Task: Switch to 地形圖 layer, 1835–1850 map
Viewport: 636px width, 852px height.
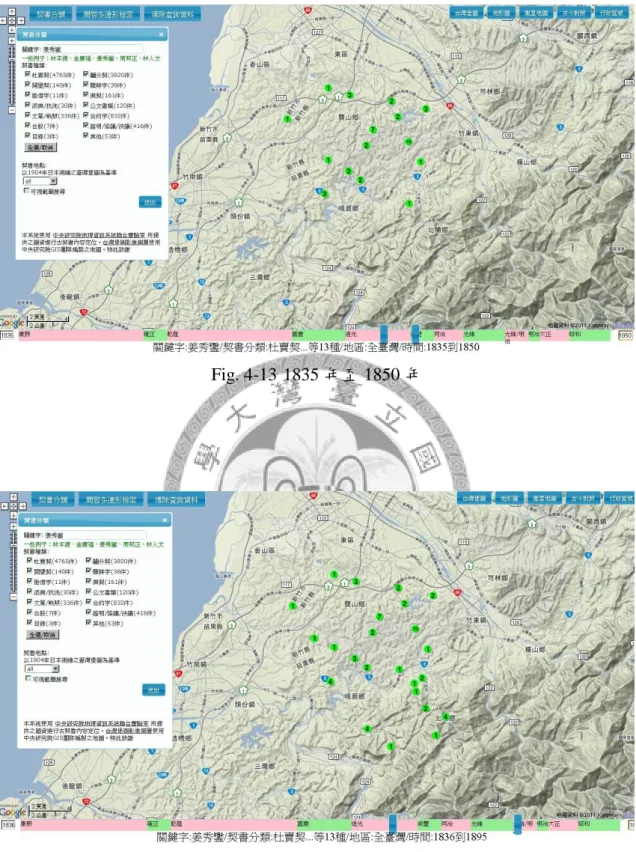Action: [501, 13]
